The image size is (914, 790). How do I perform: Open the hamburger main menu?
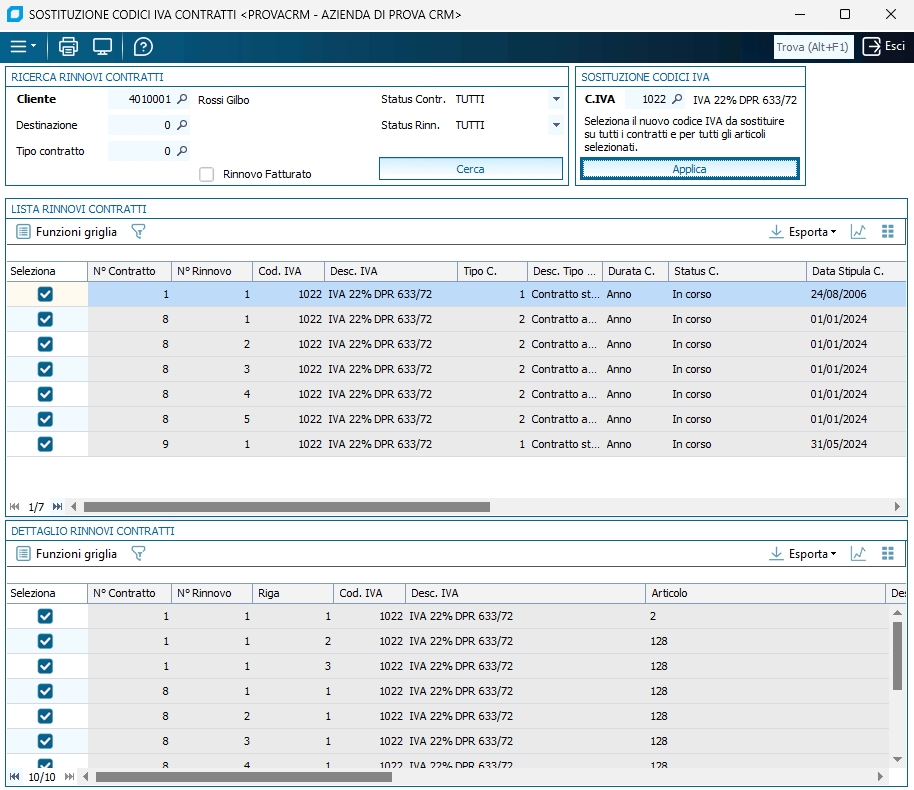pyautogui.click(x=21, y=47)
